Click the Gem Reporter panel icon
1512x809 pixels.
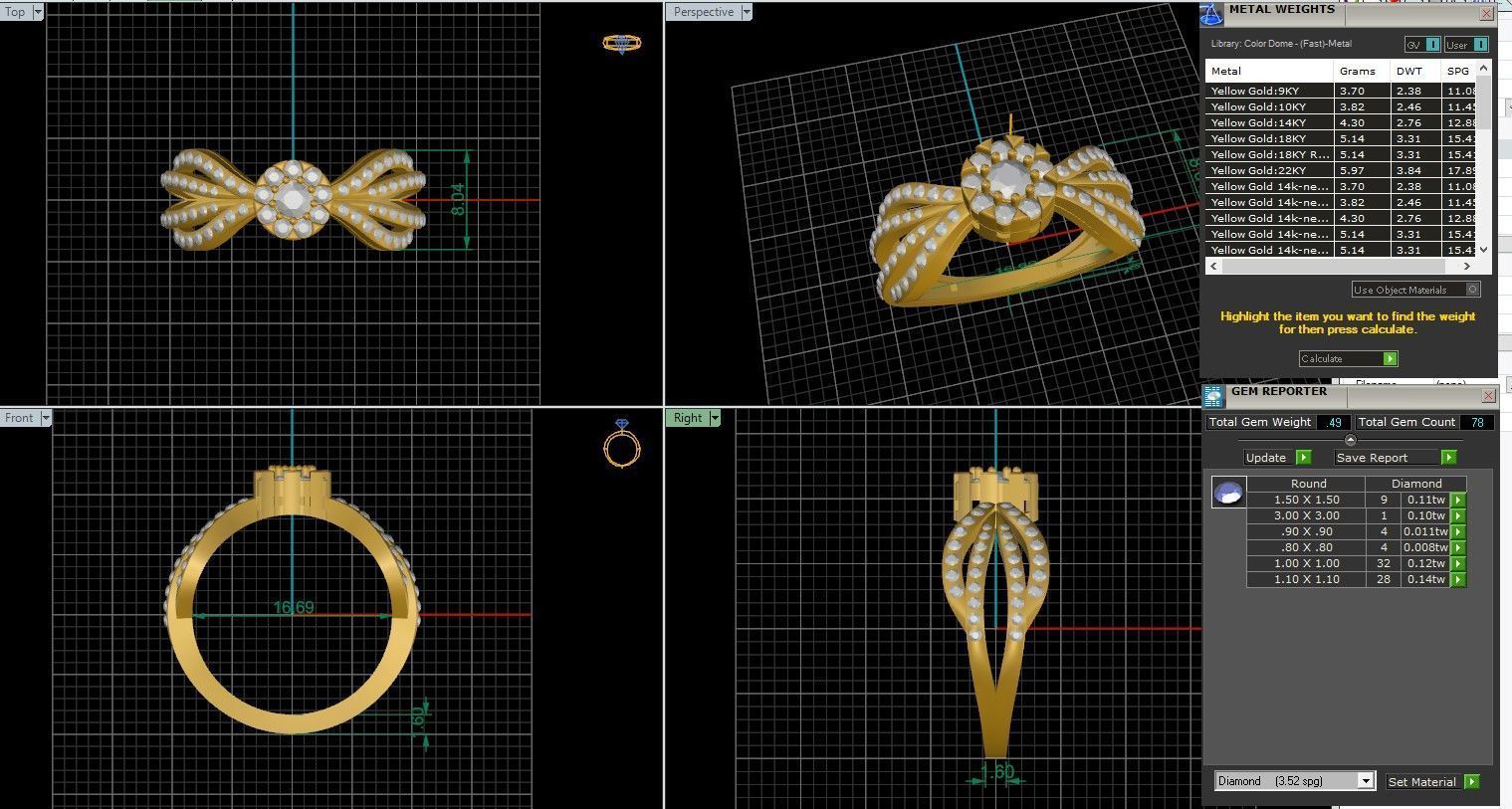(x=1213, y=396)
